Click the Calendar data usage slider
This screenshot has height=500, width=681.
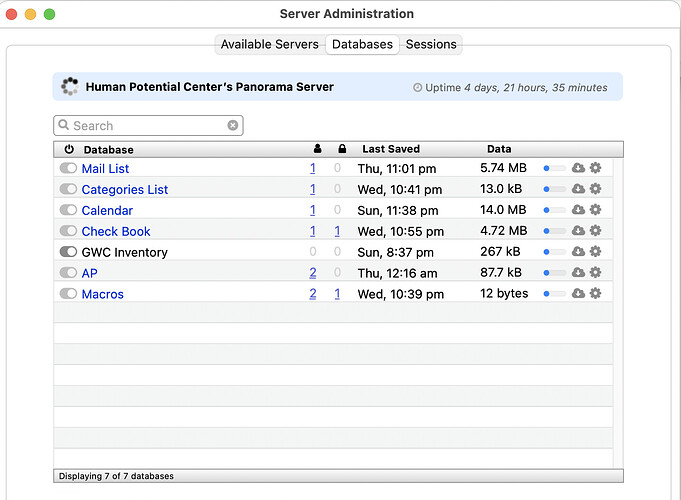click(554, 210)
